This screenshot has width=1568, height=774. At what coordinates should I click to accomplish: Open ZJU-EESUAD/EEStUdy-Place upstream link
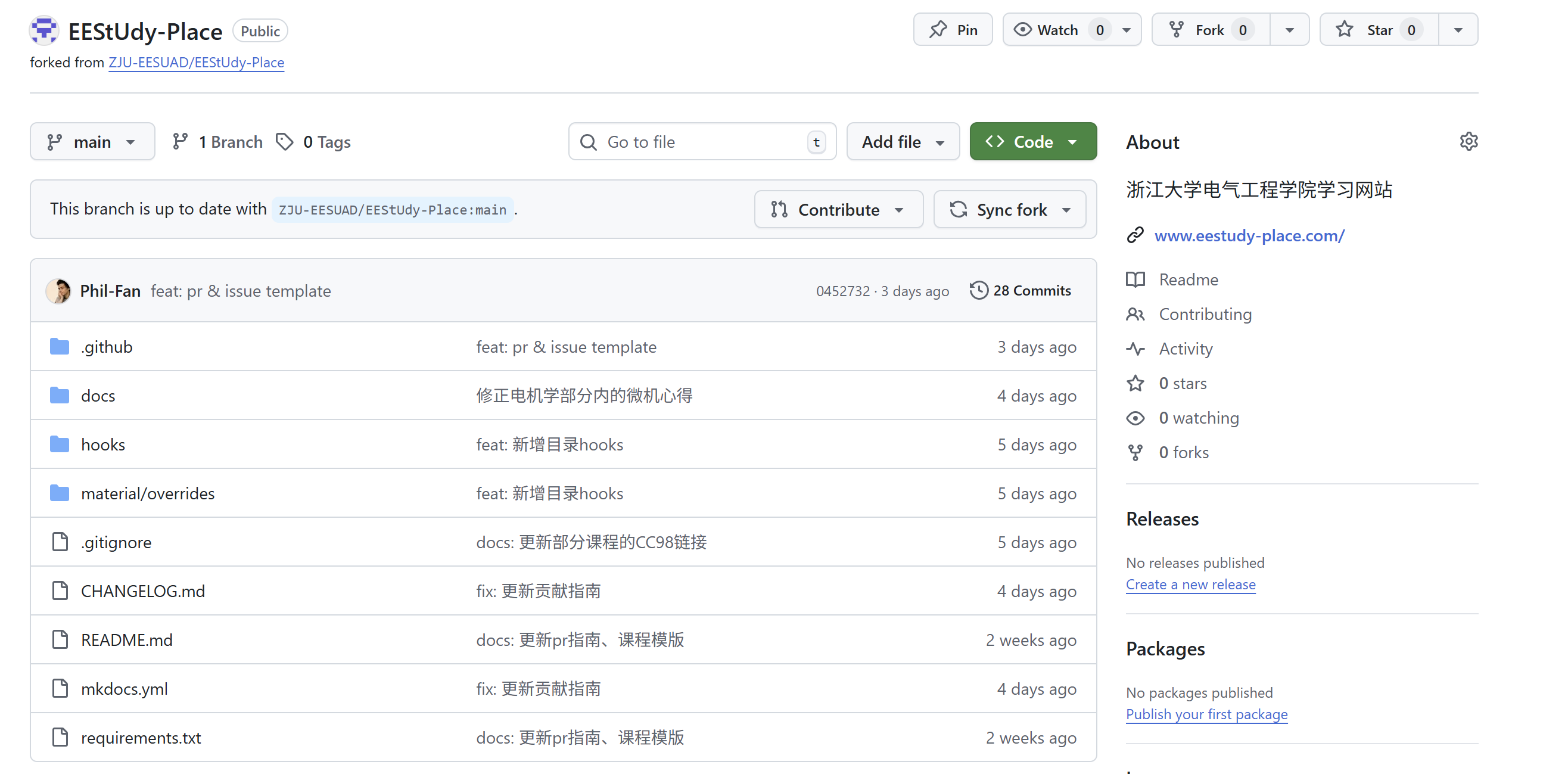(196, 62)
